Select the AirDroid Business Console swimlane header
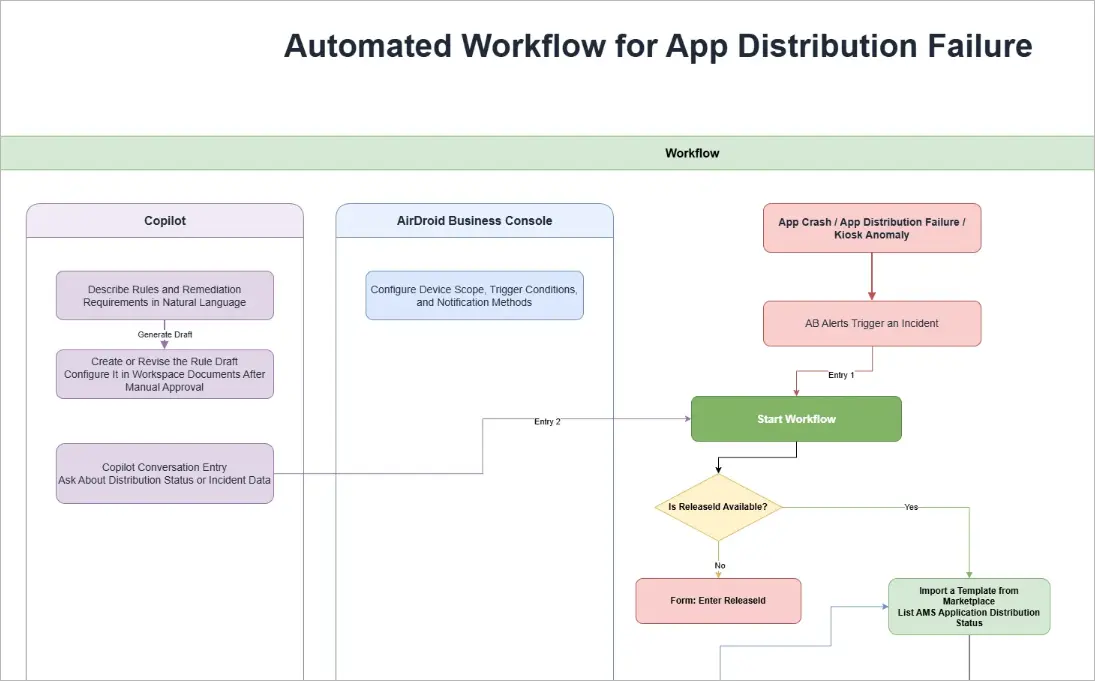Viewport: 1095px width, 681px height. pyautogui.click(x=474, y=221)
